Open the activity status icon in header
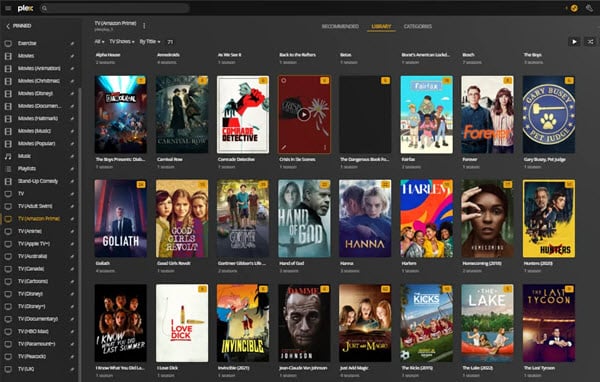600x382 pixels. point(574,8)
